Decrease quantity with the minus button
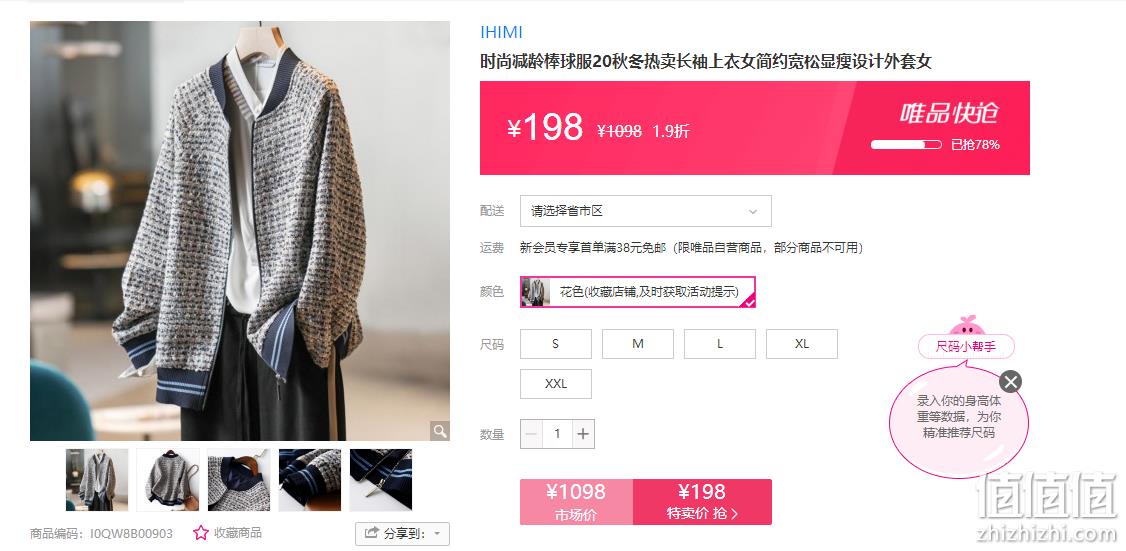Screen dimensions: 1126x551 pyautogui.click(x=531, y=434)
